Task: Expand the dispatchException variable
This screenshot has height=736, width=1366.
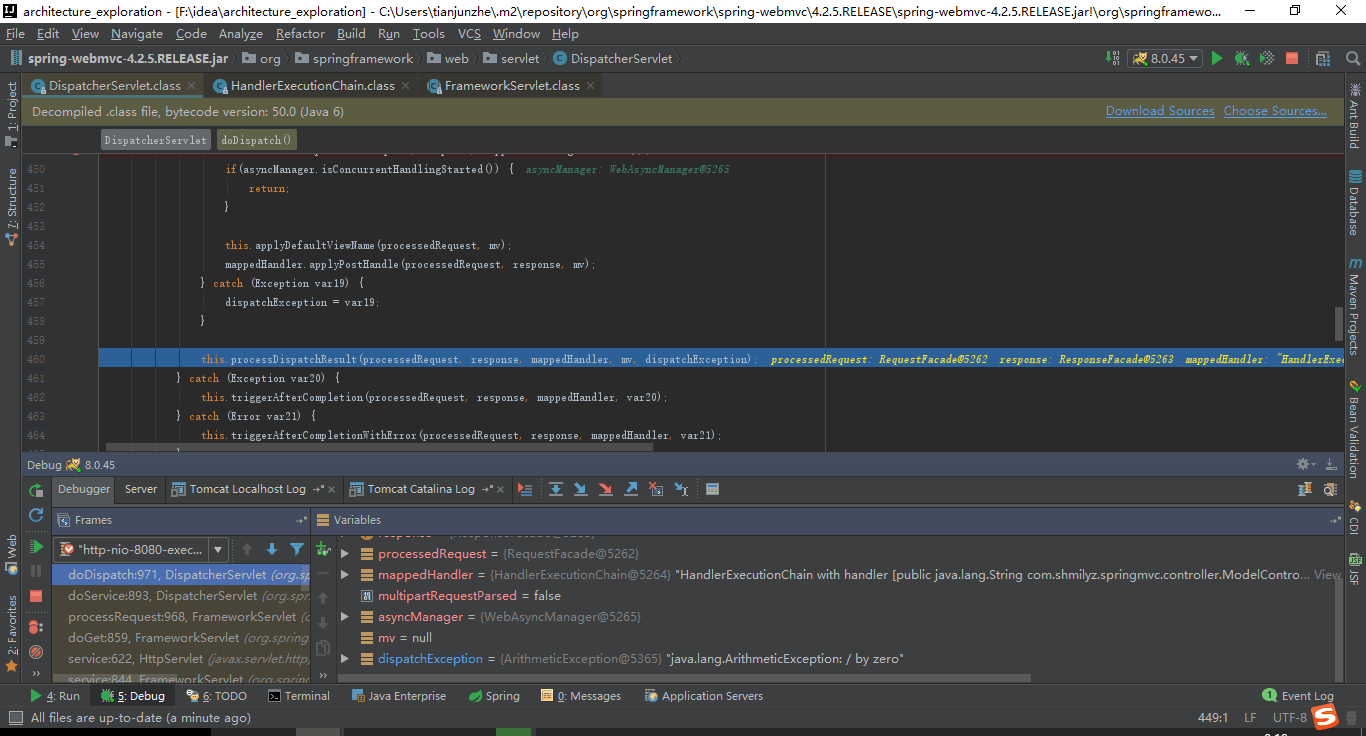Action: point(345,658)
